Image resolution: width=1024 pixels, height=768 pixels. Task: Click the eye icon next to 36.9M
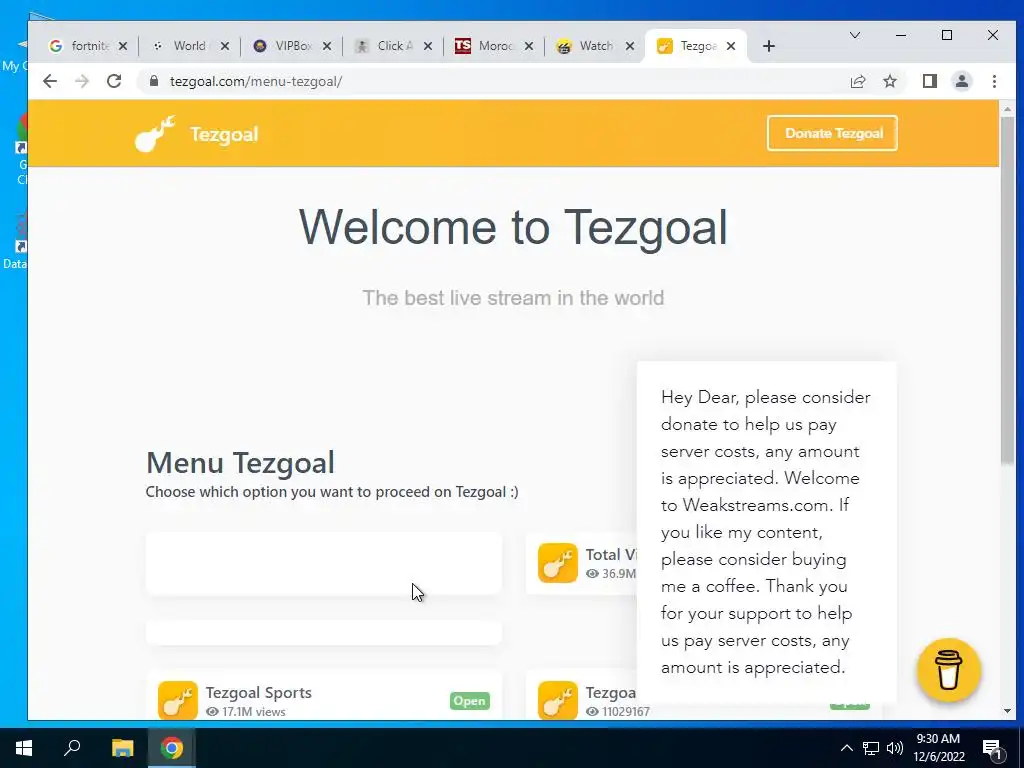(592, 573)
